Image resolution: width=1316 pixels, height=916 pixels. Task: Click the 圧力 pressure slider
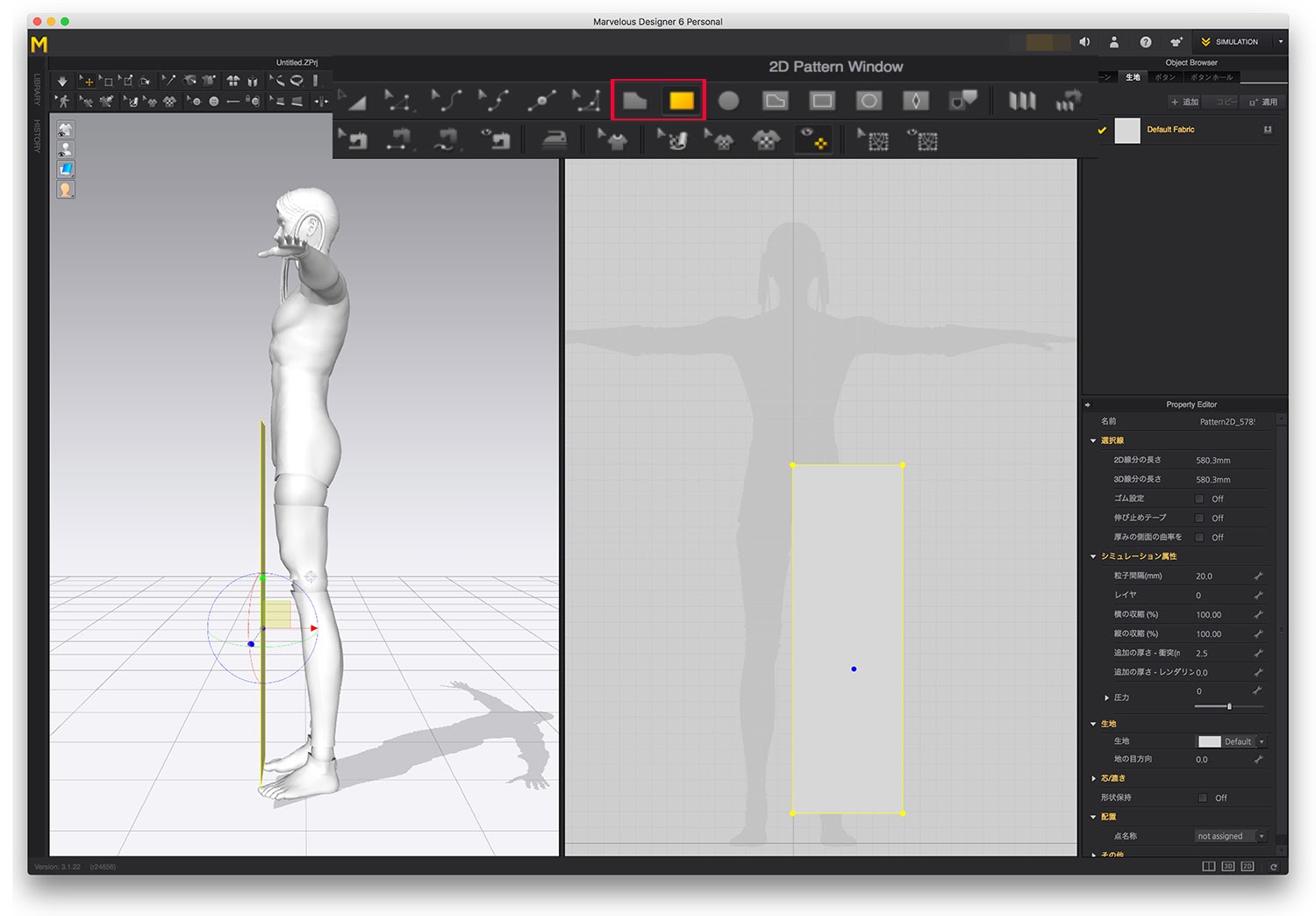pyautogui.click(x=1228, y=706)
